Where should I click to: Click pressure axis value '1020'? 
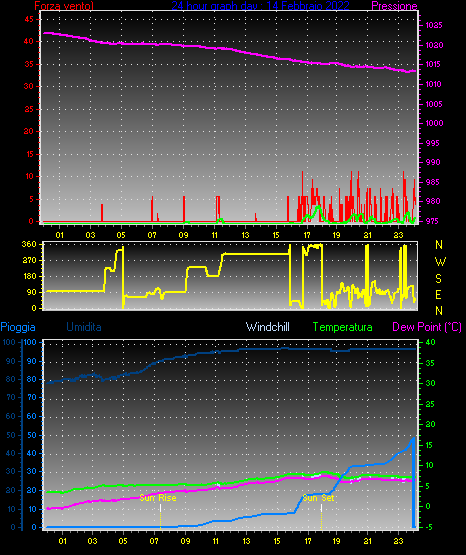click(434, 45)
